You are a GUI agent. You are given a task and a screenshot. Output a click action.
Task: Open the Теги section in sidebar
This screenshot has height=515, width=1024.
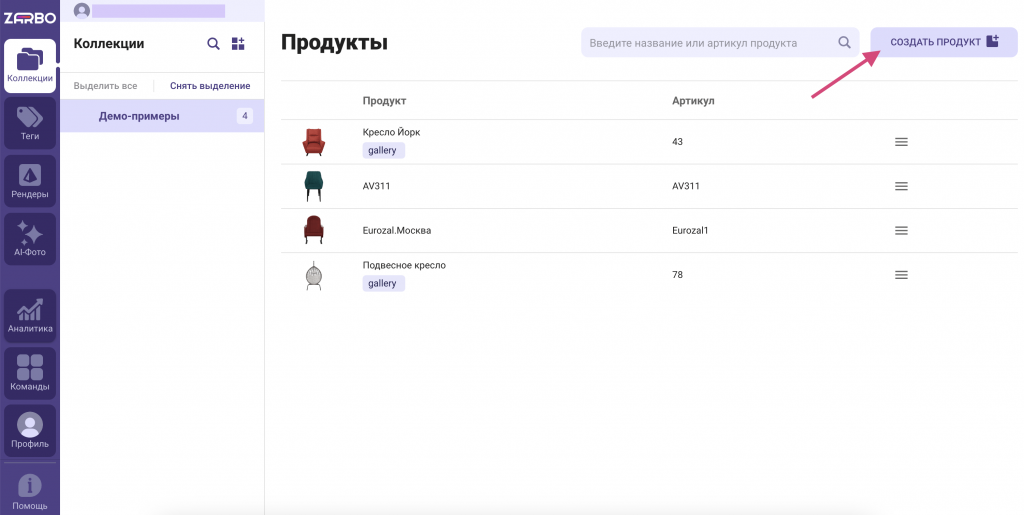(30, 124)
